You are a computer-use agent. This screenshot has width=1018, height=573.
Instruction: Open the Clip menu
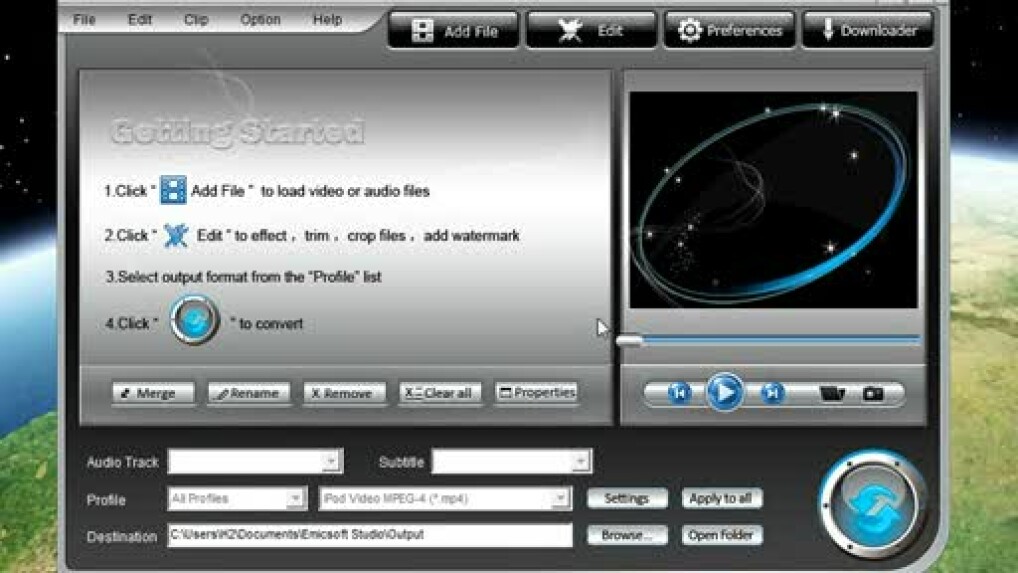coord(196,19)
